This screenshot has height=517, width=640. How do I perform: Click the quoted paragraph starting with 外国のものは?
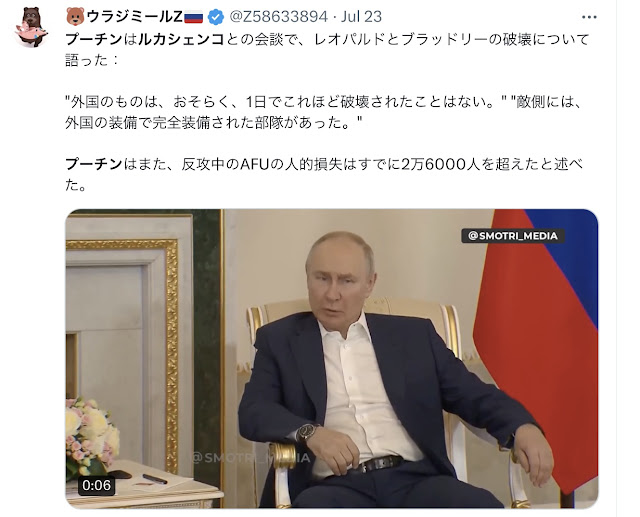(323, 112)
